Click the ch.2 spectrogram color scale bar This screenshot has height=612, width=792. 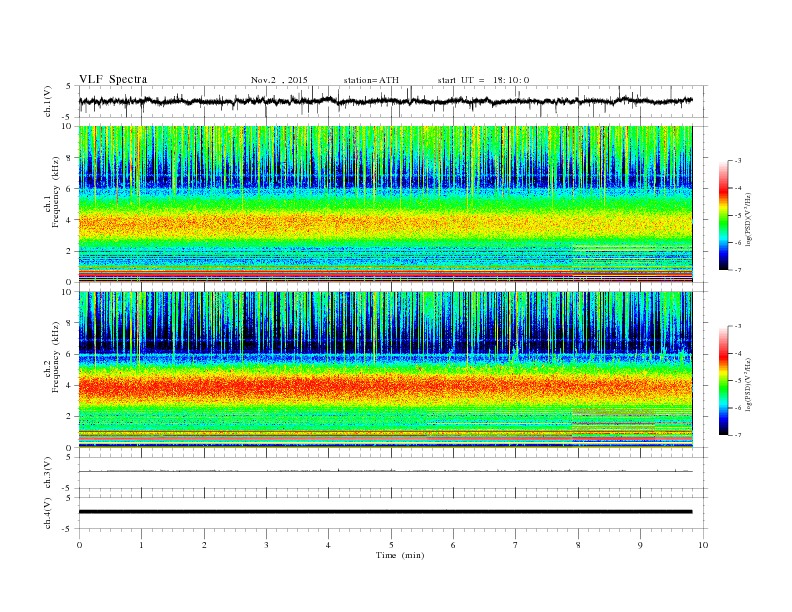point(723,381)
